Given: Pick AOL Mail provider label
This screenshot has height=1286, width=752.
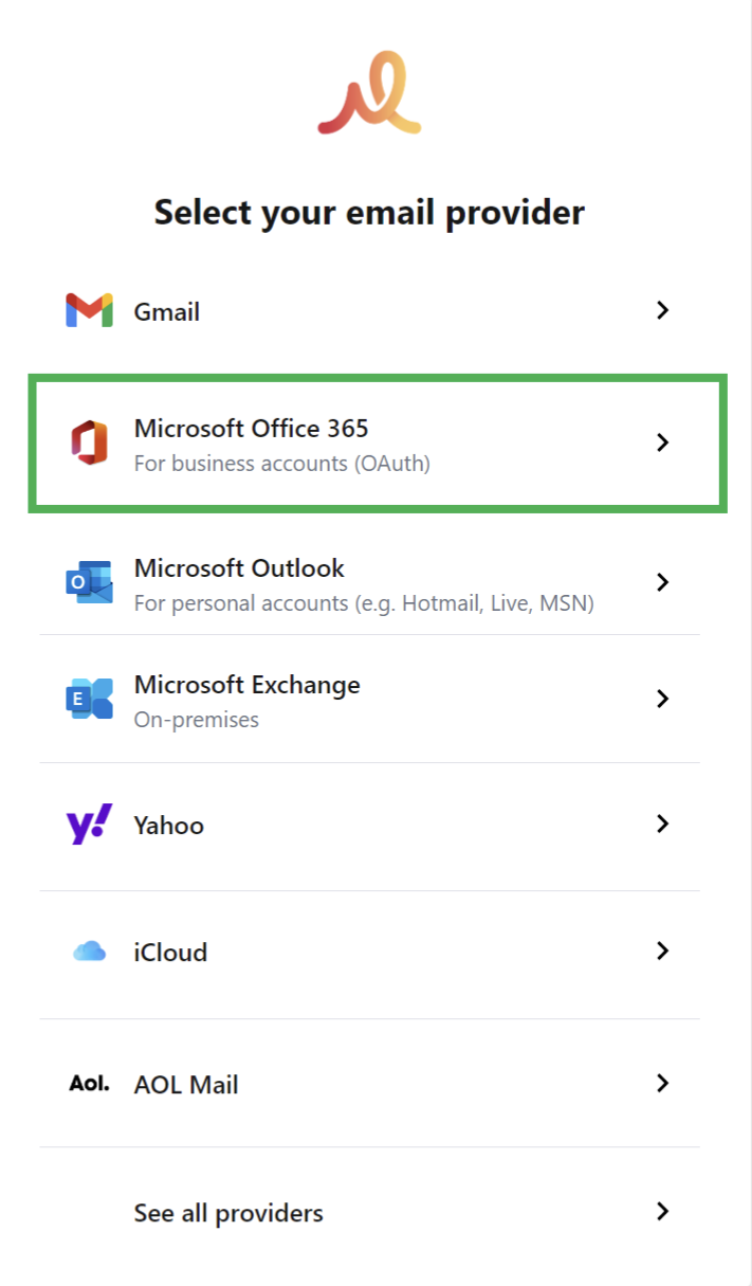Looking at the screenshot, I should 186,1084.
